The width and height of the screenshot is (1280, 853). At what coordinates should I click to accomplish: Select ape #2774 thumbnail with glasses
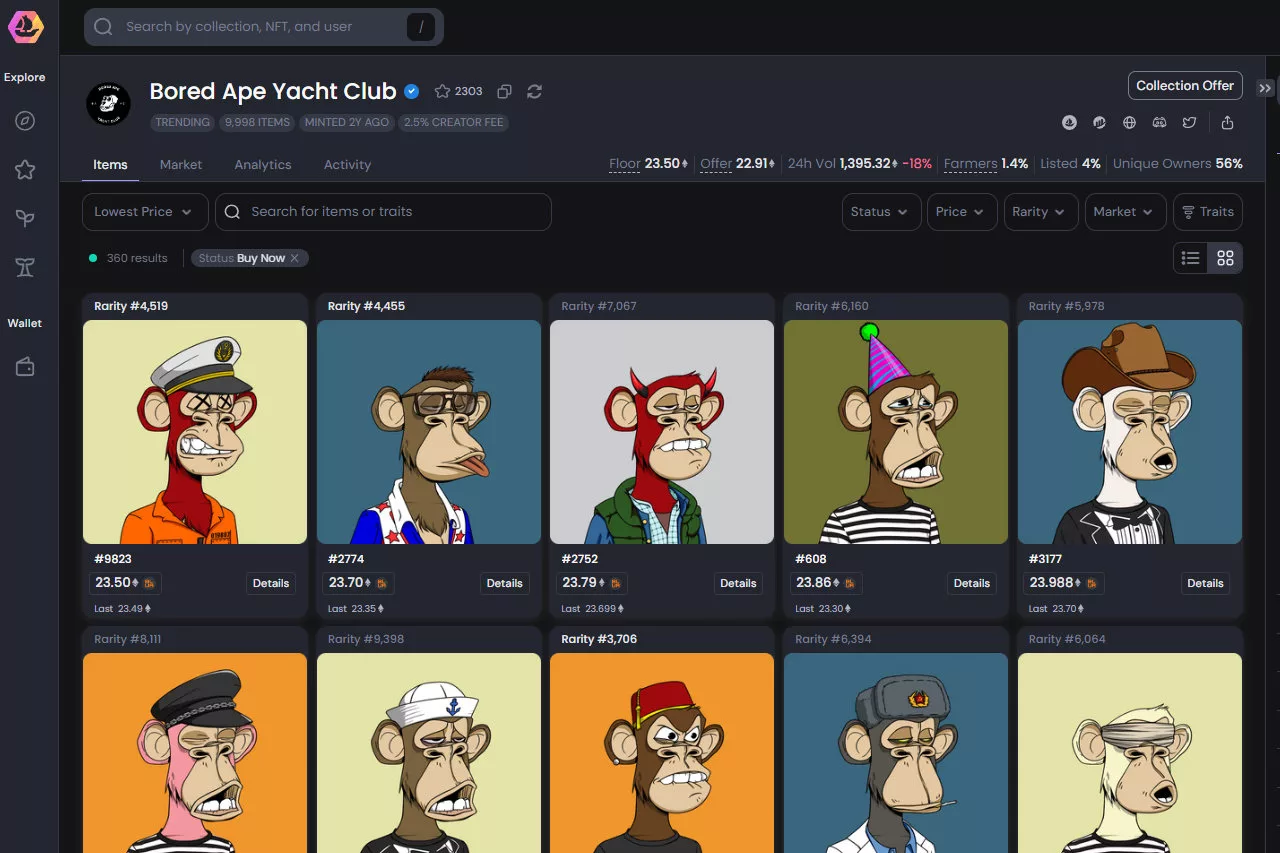click(x=429, y=432)
